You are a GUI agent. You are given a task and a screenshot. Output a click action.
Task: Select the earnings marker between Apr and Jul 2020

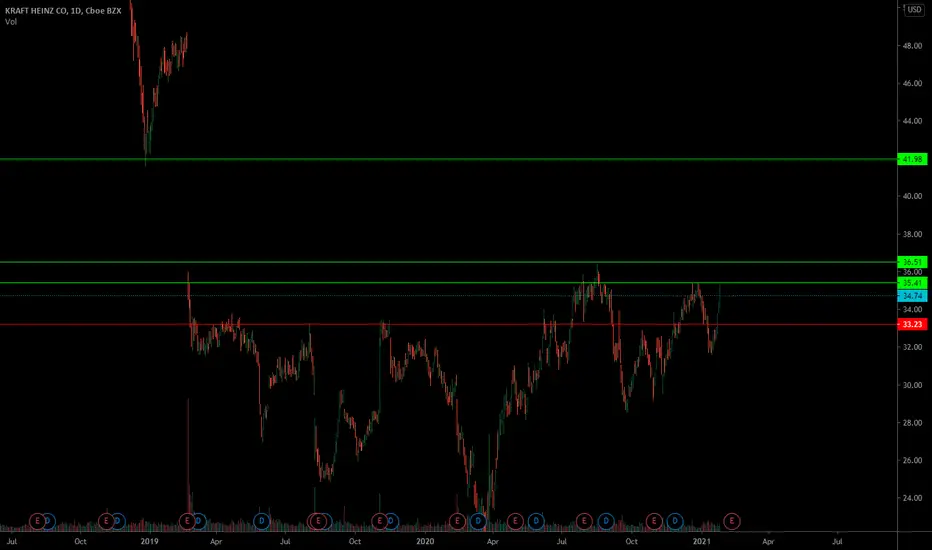pos(515,521)
